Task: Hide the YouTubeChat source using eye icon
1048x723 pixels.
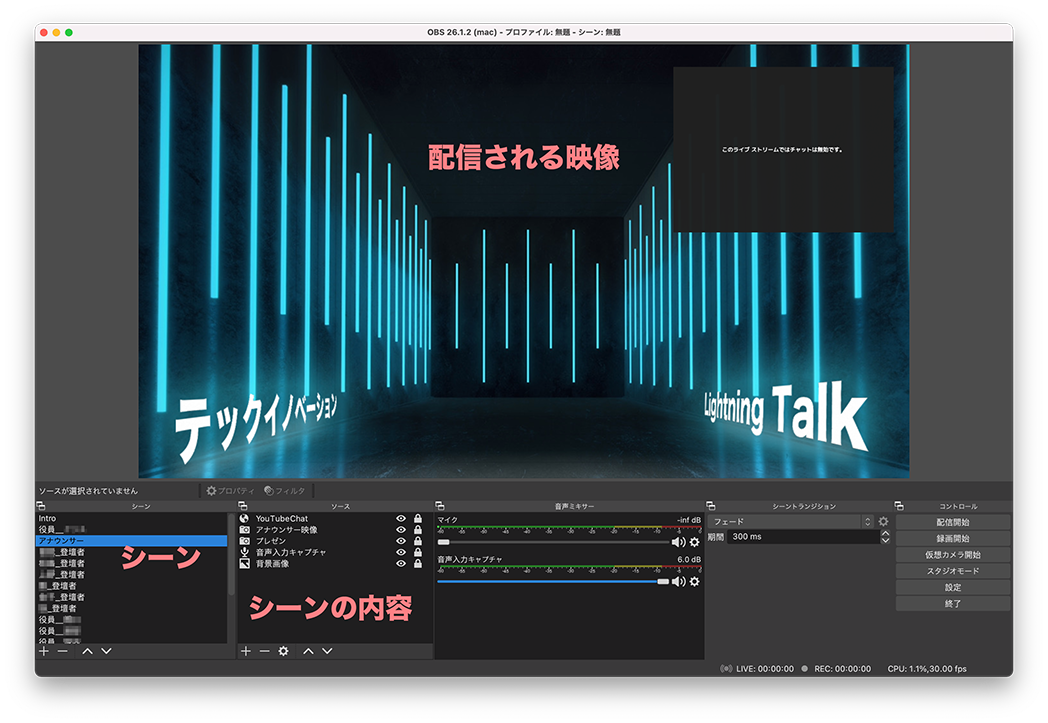Action: point(401,519)
